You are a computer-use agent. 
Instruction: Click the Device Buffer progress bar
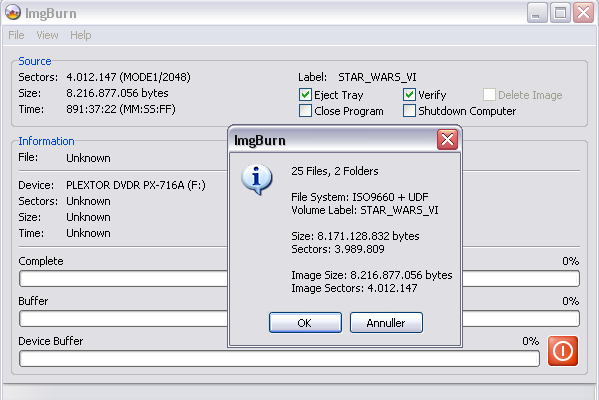point(279,359)
